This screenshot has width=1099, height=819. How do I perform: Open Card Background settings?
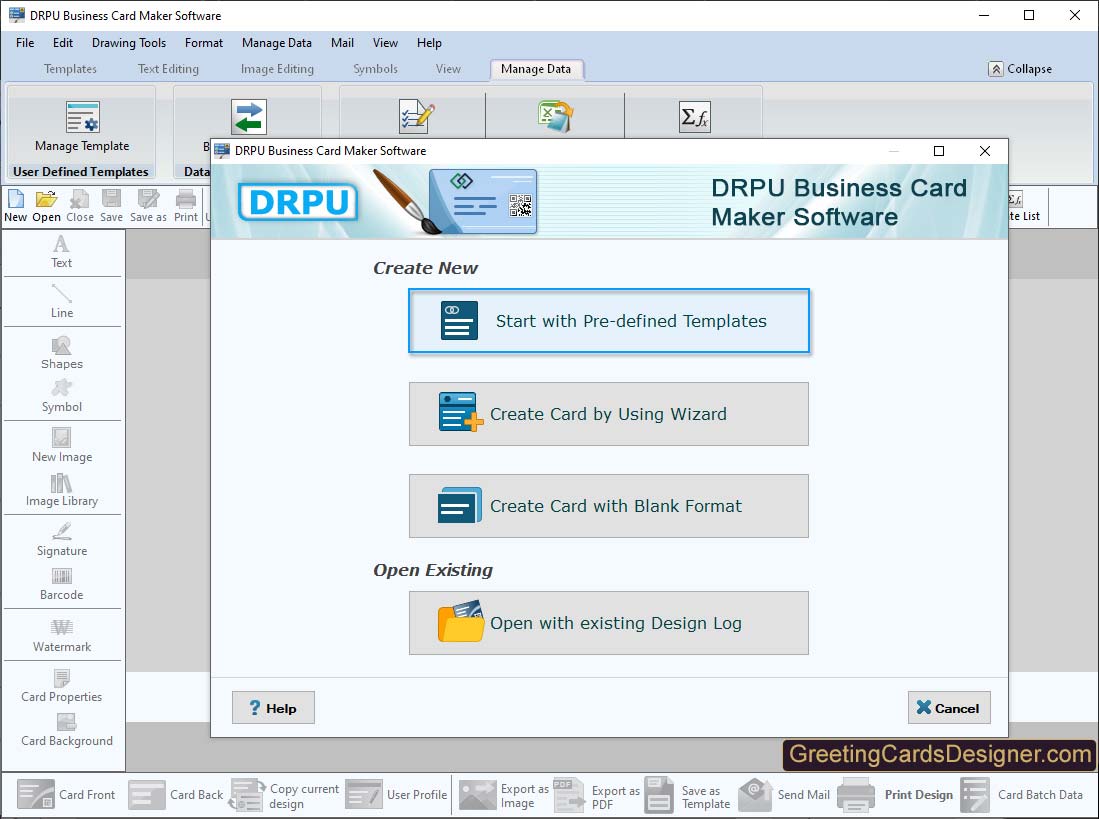pyautogui.click(x=67, y=730)
